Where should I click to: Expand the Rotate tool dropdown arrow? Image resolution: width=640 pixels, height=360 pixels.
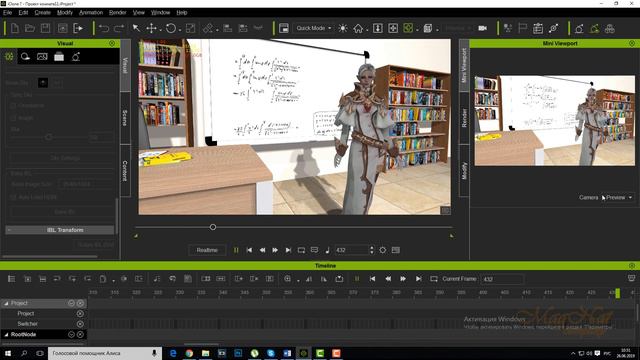click(180, 30)
